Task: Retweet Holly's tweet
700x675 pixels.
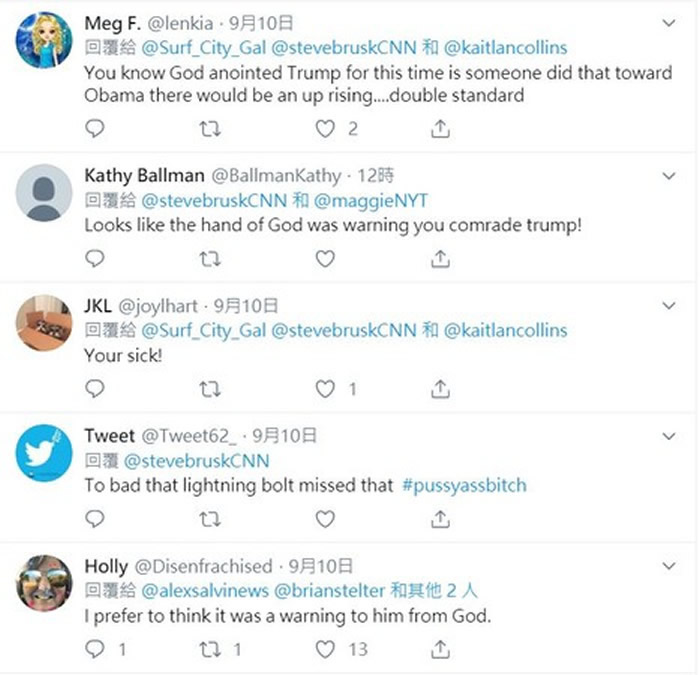Action: coord(209,649)
